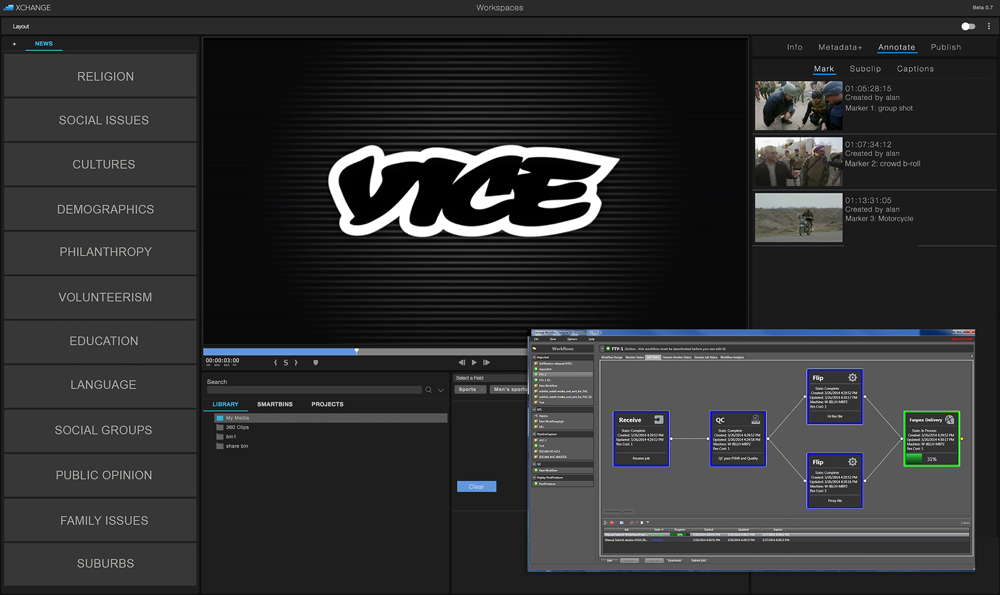Screen dimensions: 1000x595
Task: Click the SOCIAL ISSUES category button
Action: point(101,120)
